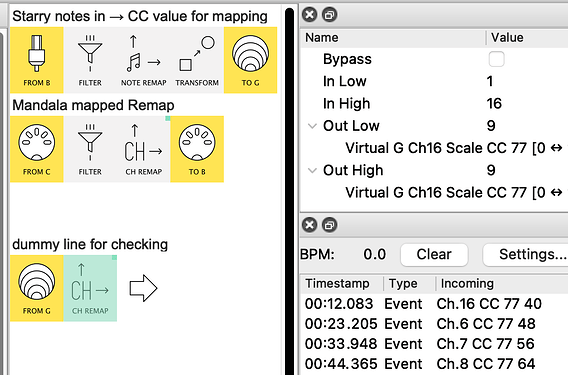Select the TO B DIN output module
Viewport: 568px width, 375px height.
[x=197, y=149]
